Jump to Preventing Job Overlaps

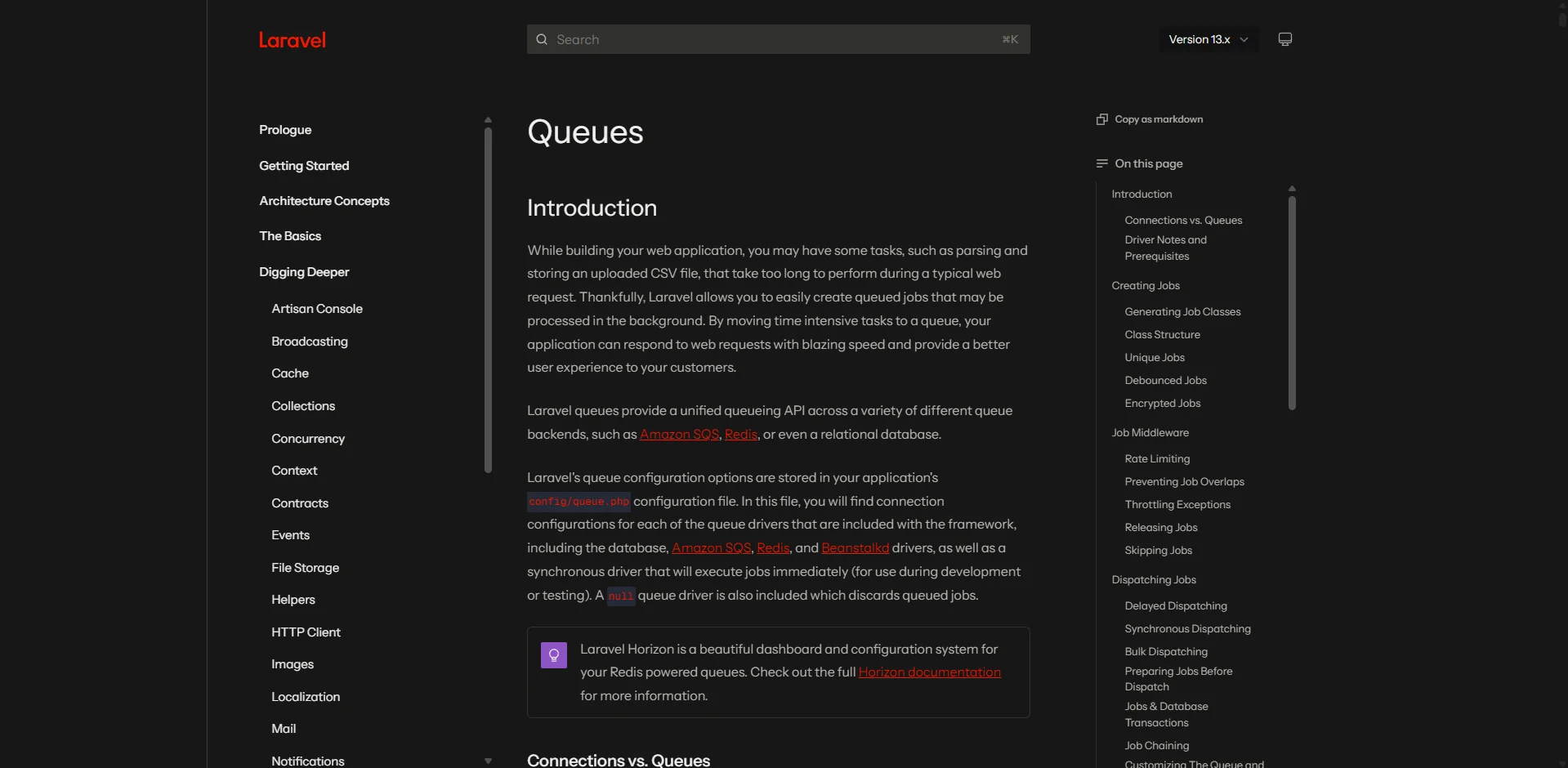(x=1184, y=482)
